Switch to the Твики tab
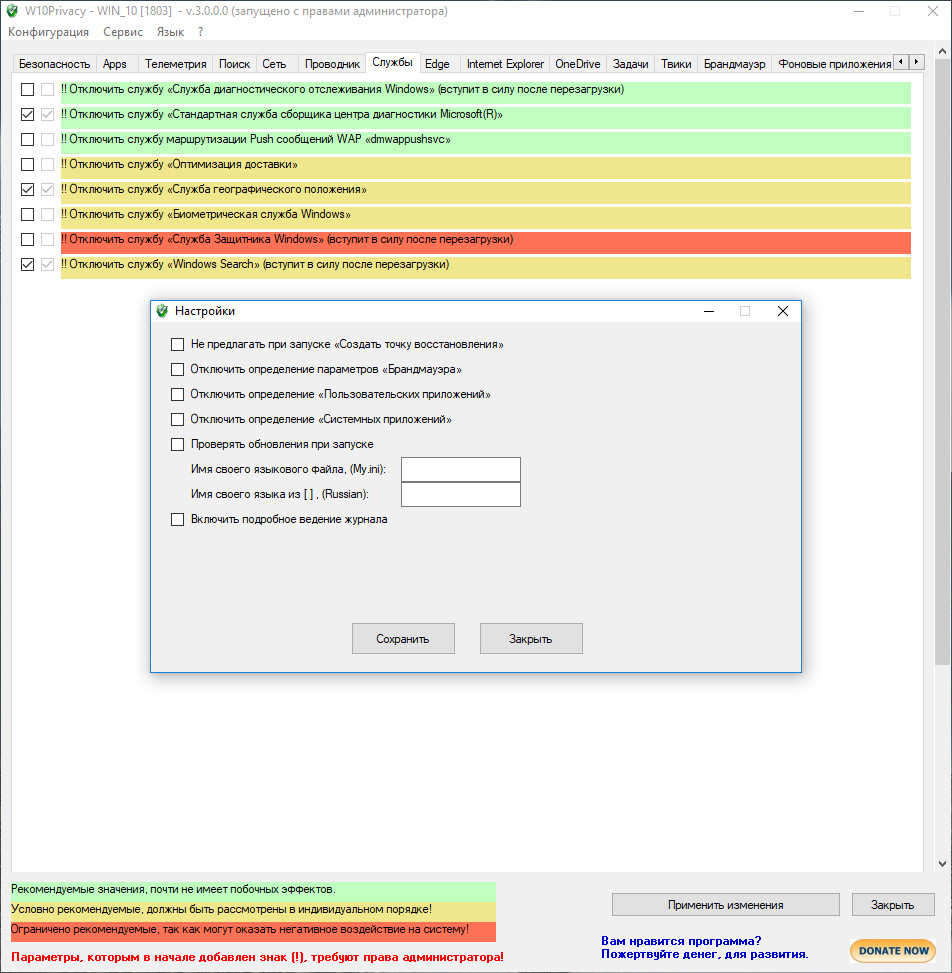The width and height of the screenshot is (952, 973). [x=676, y=64]
